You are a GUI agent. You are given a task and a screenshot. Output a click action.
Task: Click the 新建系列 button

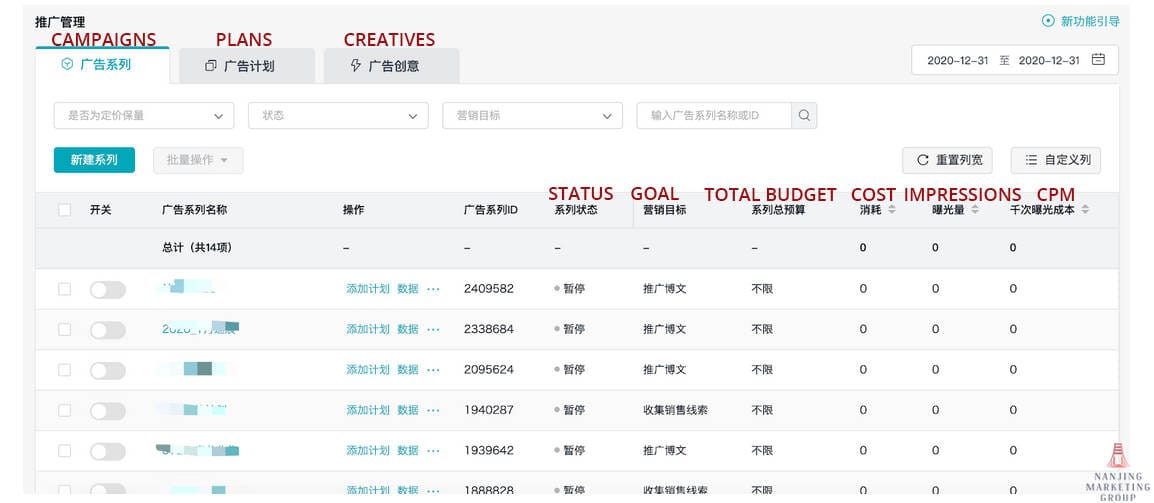94,160
